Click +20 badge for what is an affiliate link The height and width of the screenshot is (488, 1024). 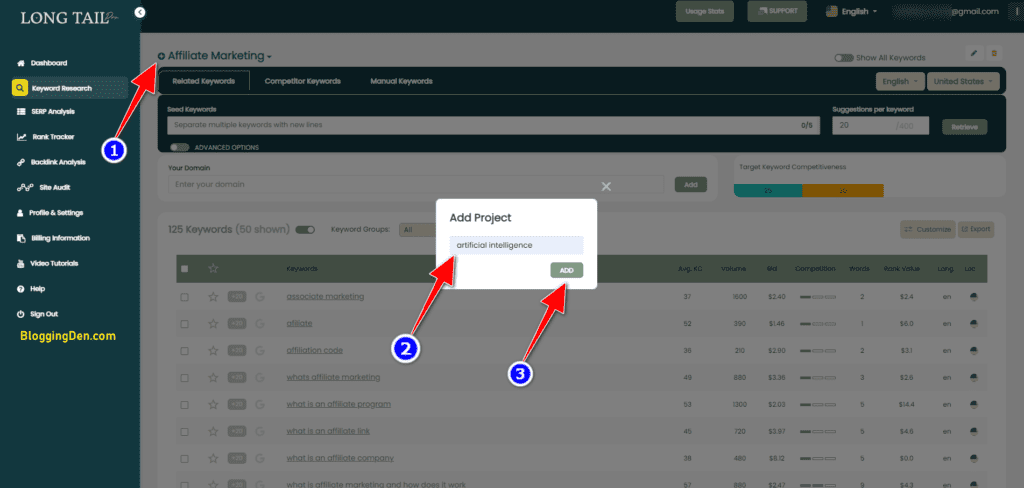click(x=237, y=431)
